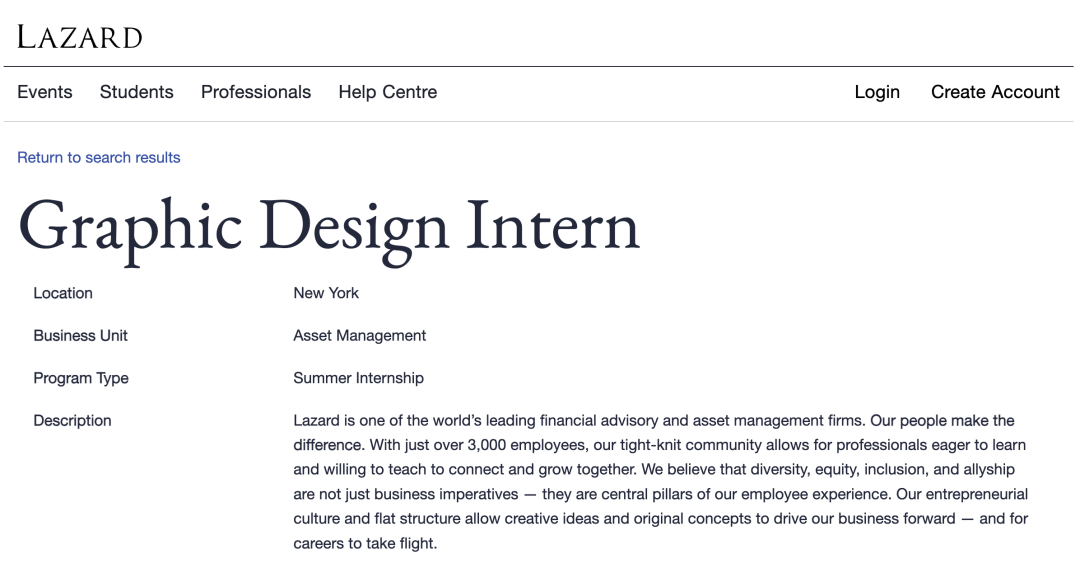Select the Summer Internship value

[x=358, y=378]
